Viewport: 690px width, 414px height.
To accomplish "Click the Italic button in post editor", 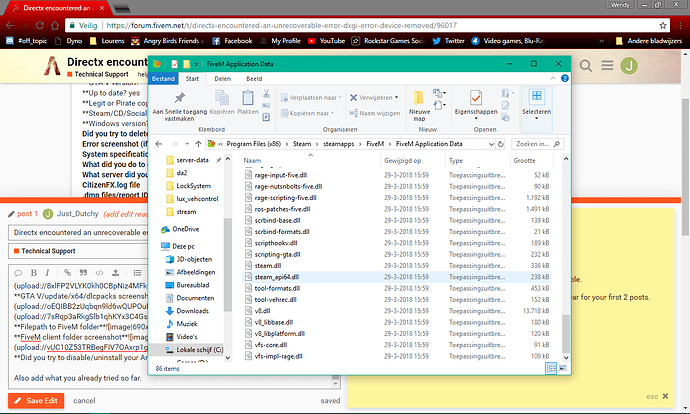I will click(48, 273).
